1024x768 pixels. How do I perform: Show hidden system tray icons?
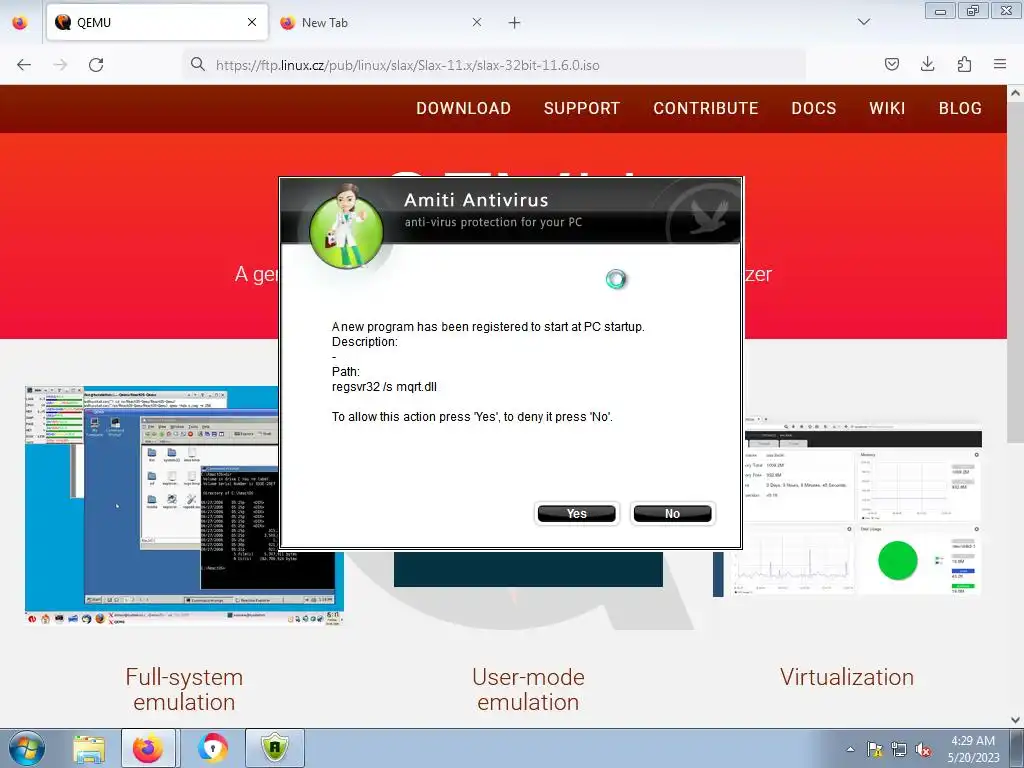pos(850,749)
